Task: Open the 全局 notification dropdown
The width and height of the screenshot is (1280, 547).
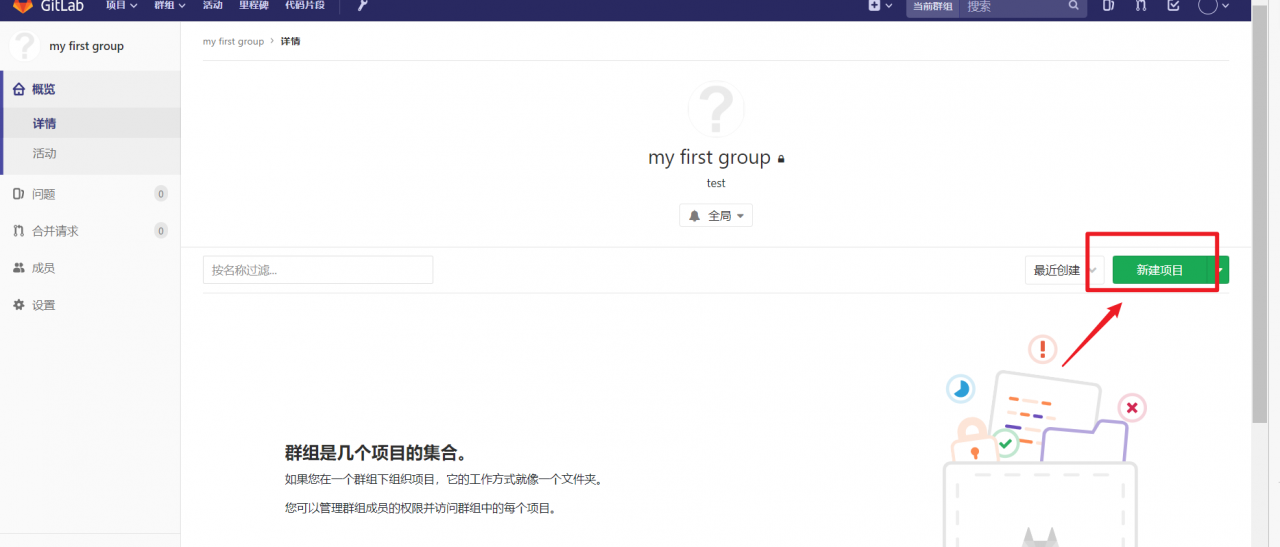Action: 716,216
